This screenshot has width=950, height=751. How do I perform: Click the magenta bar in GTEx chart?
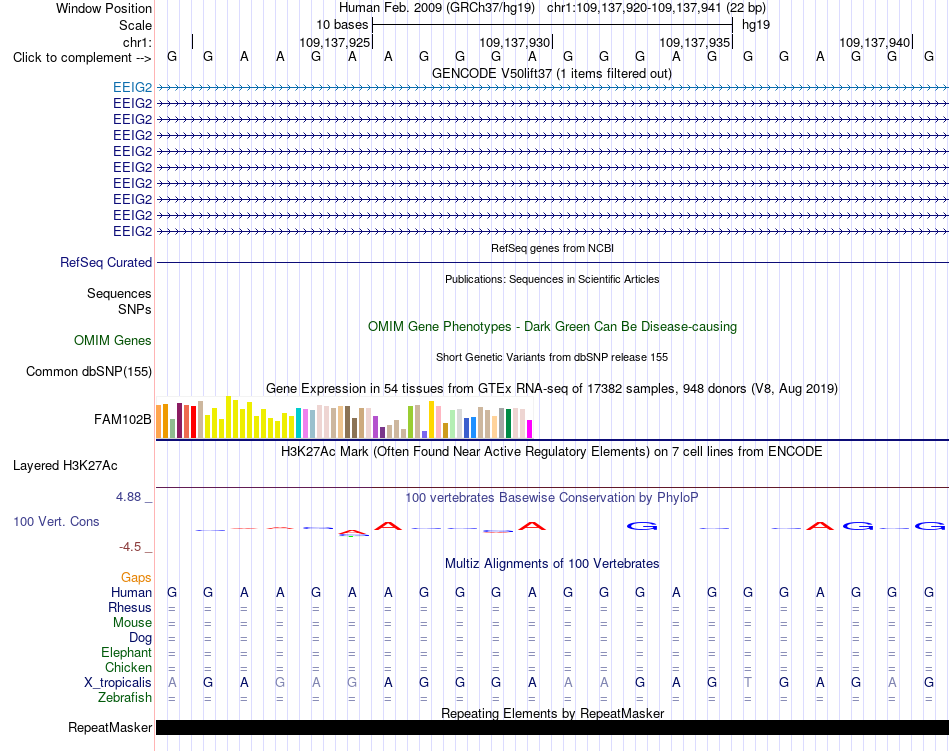(530, 429)
